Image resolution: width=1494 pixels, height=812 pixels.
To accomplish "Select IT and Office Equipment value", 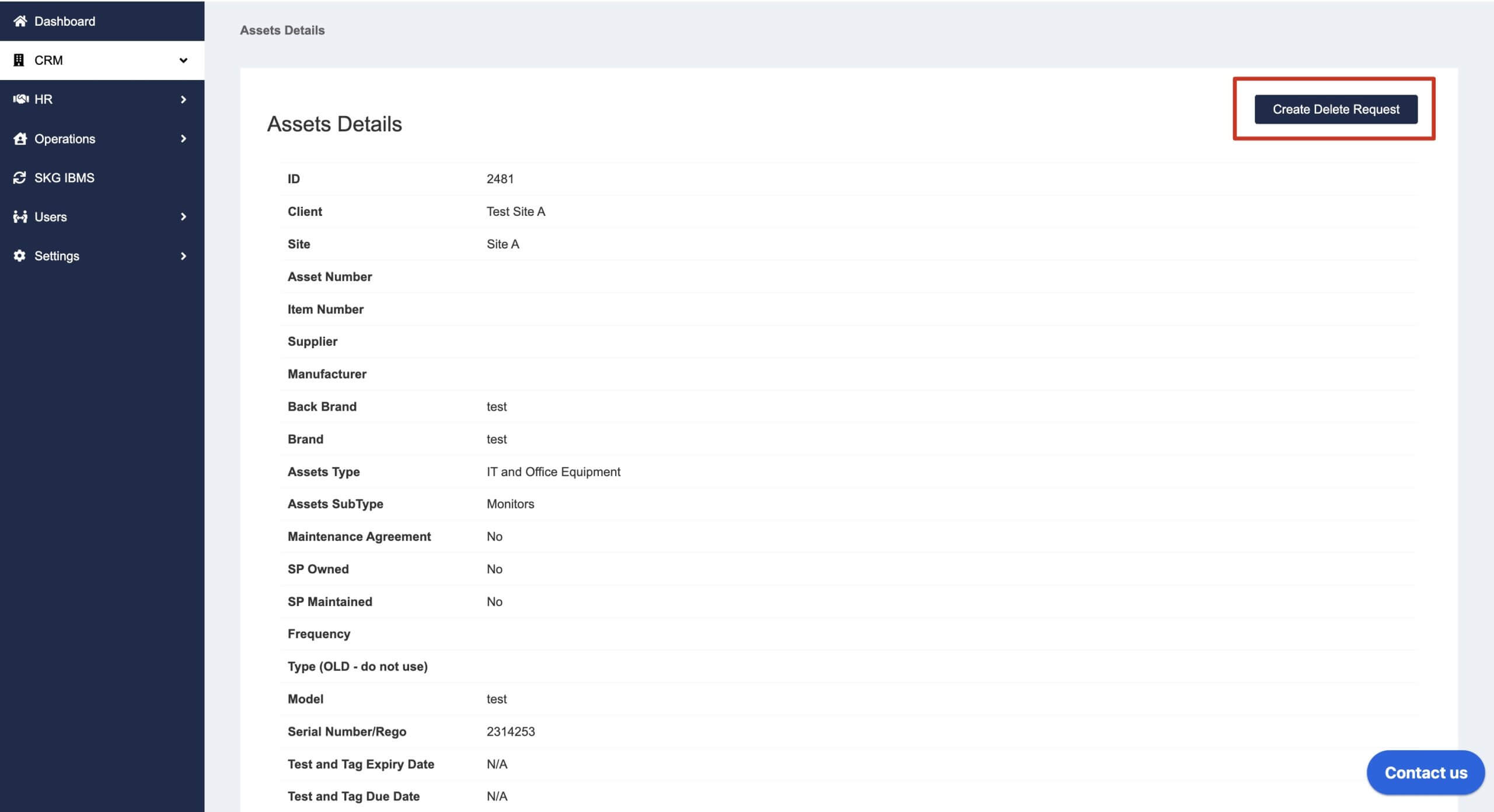I will (x=553, y=471).
